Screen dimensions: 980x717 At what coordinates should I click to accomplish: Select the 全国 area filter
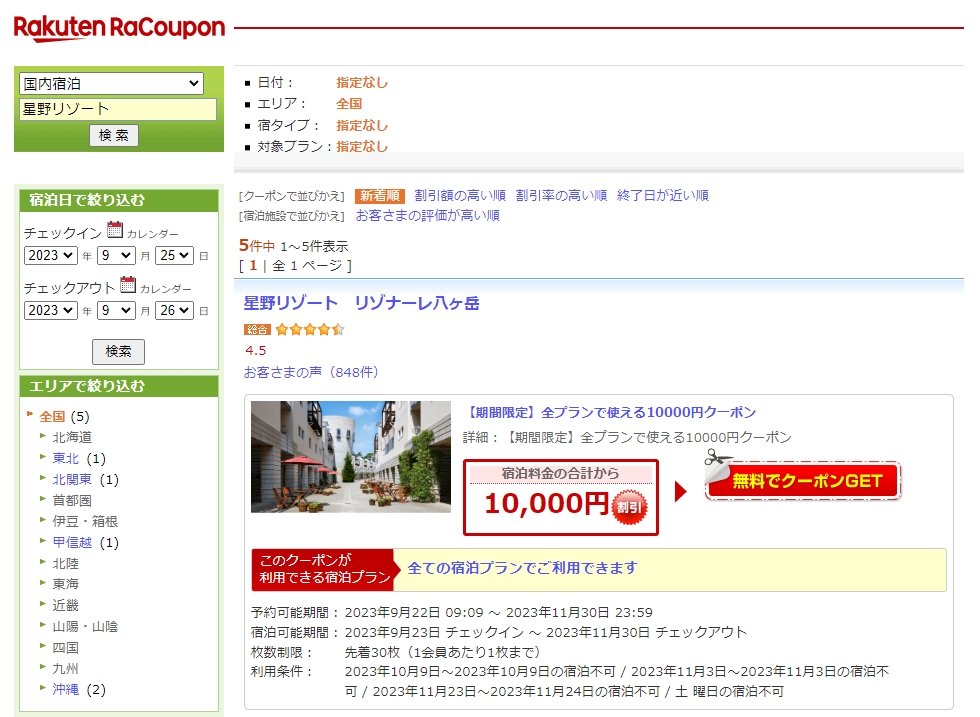(52, 416)
